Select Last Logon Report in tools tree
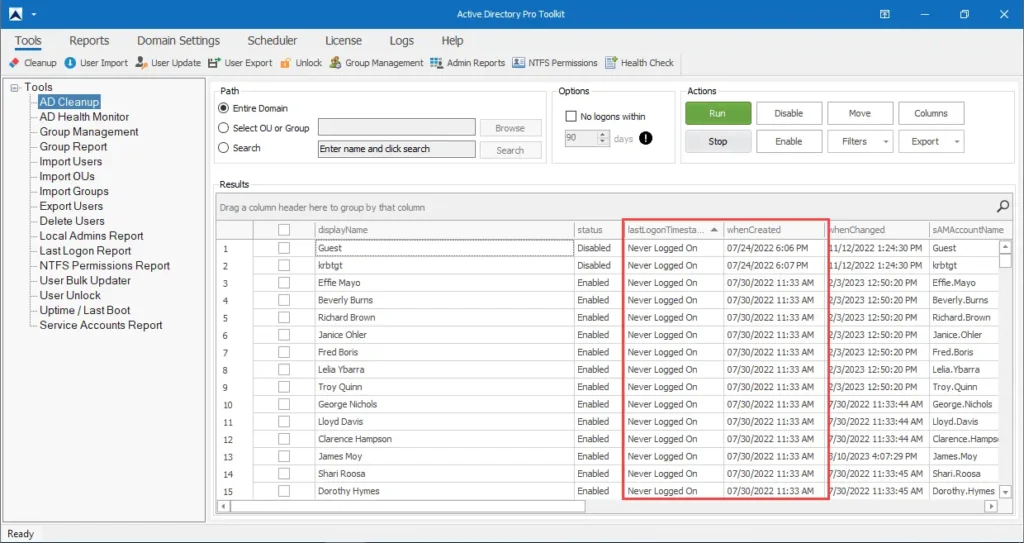 85,251
